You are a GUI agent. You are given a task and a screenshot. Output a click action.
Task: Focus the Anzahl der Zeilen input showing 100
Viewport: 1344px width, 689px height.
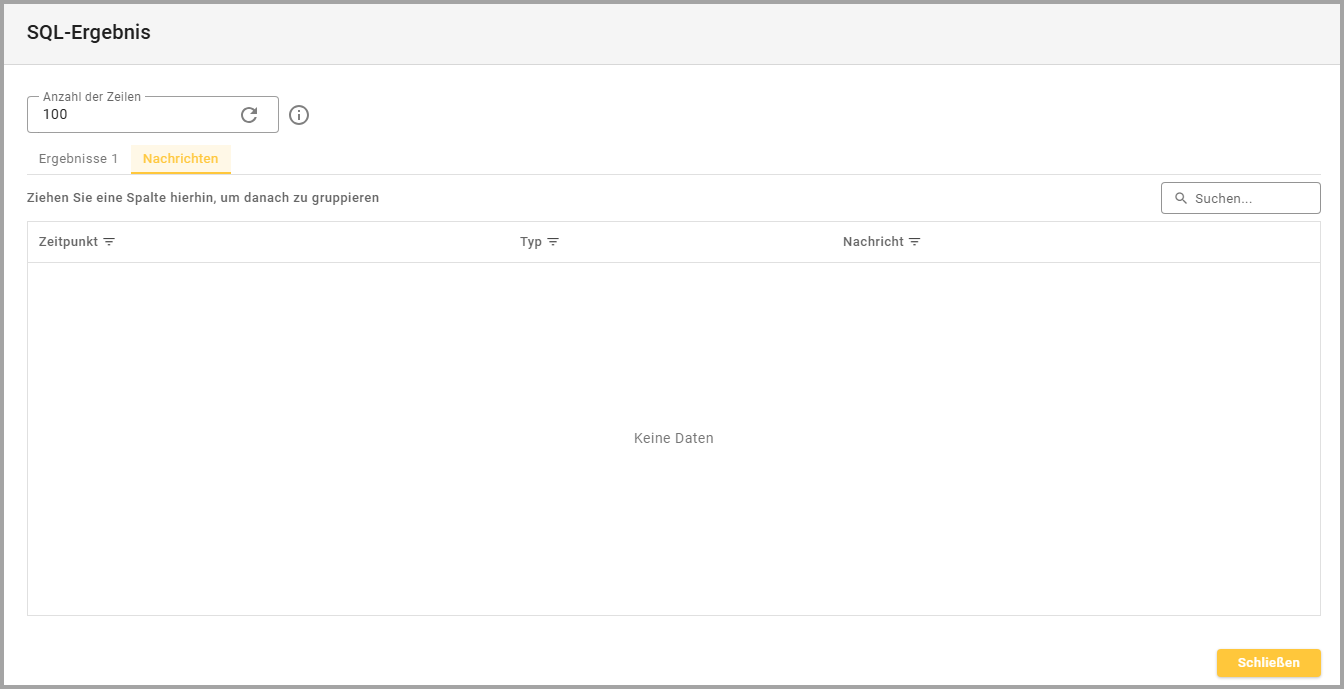coord(135,115)
